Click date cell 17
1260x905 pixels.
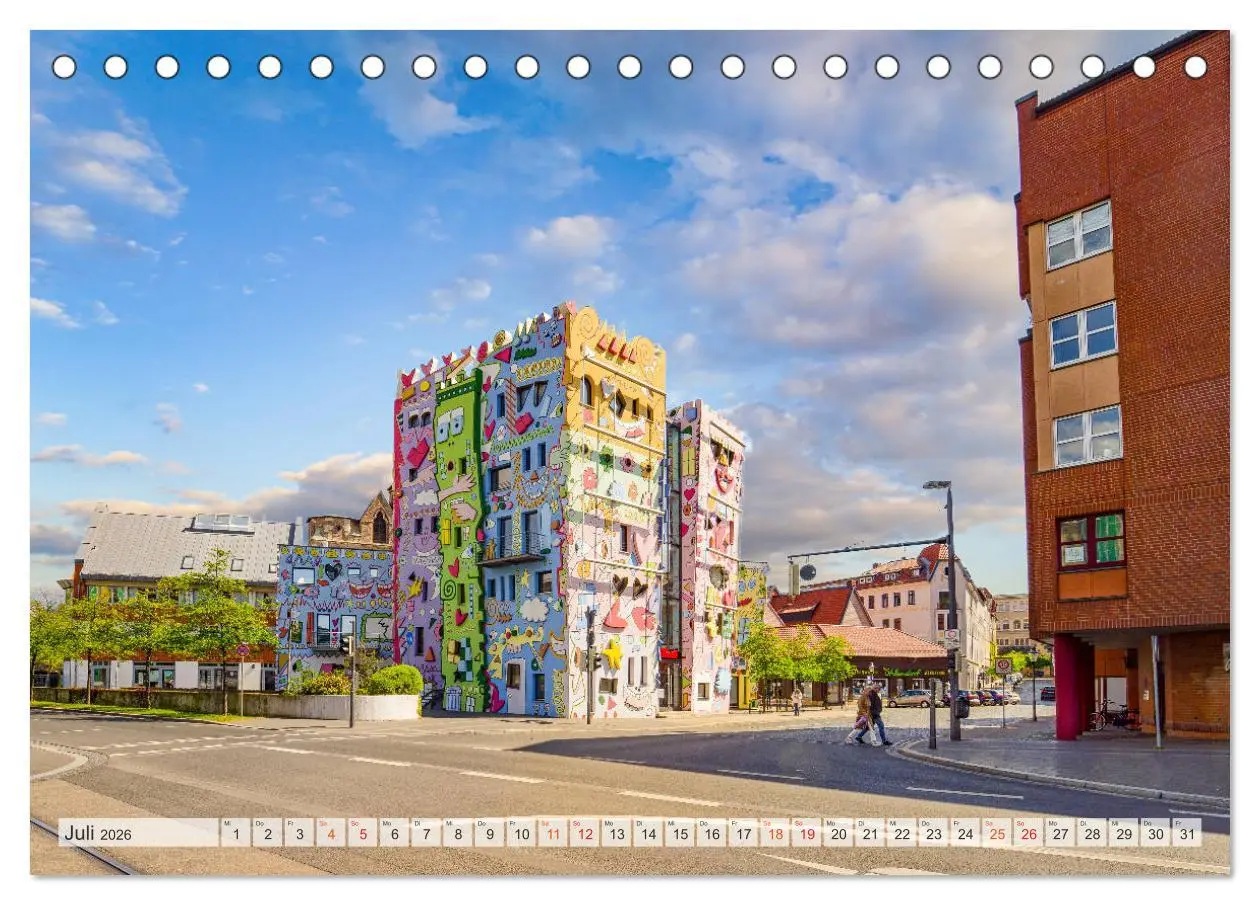[x=742, y=832]
